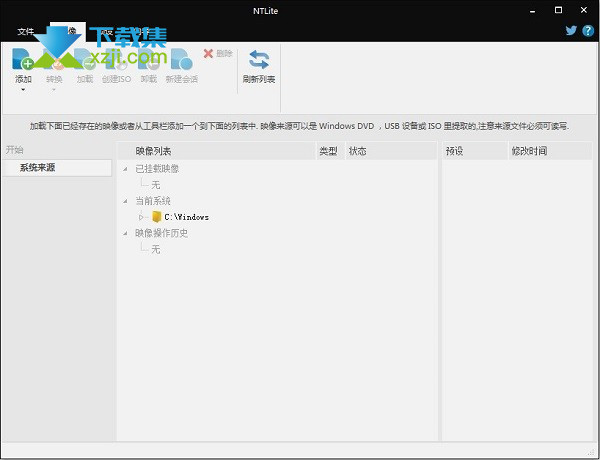Click the red X 删除 (Delete) button
Viewport: 600px width, 460px height.
pos(218,54)
